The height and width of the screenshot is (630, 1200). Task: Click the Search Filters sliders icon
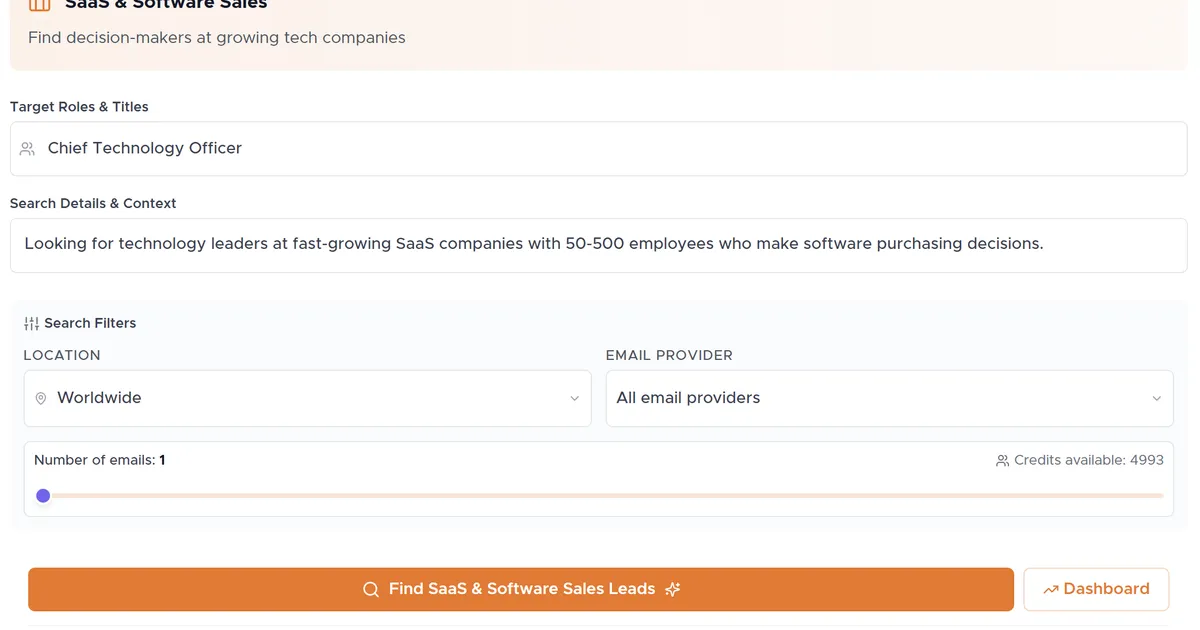(31, 323)
